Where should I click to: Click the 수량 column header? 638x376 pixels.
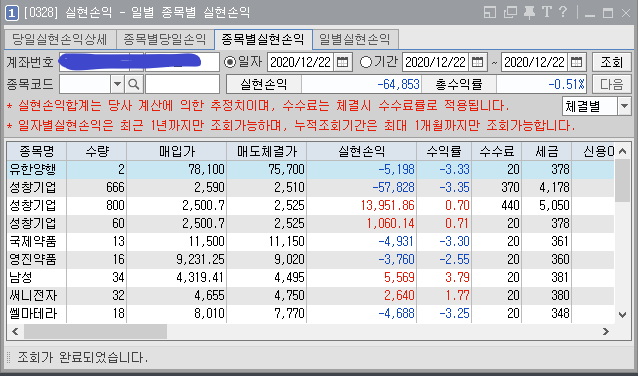click(x=97, y=151)
